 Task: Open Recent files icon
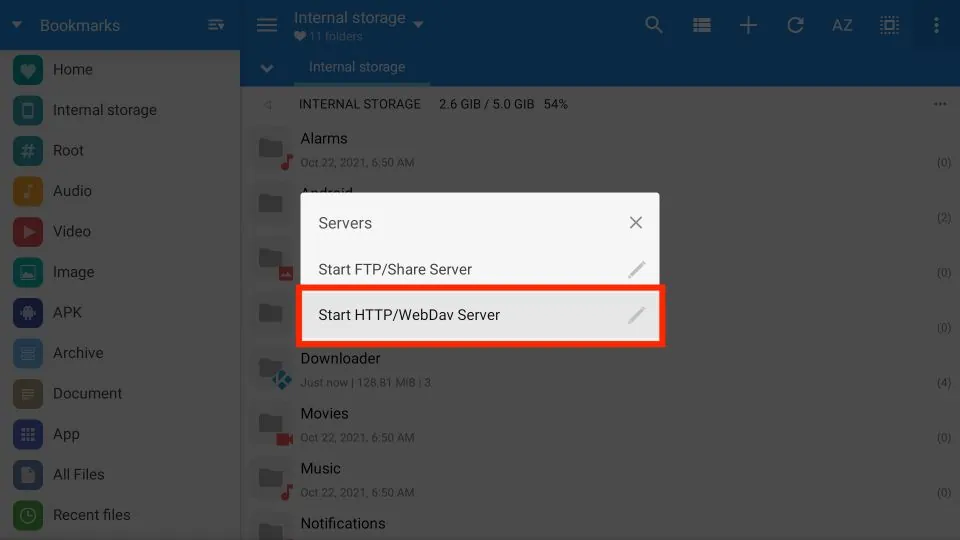[x=28, y=516]
